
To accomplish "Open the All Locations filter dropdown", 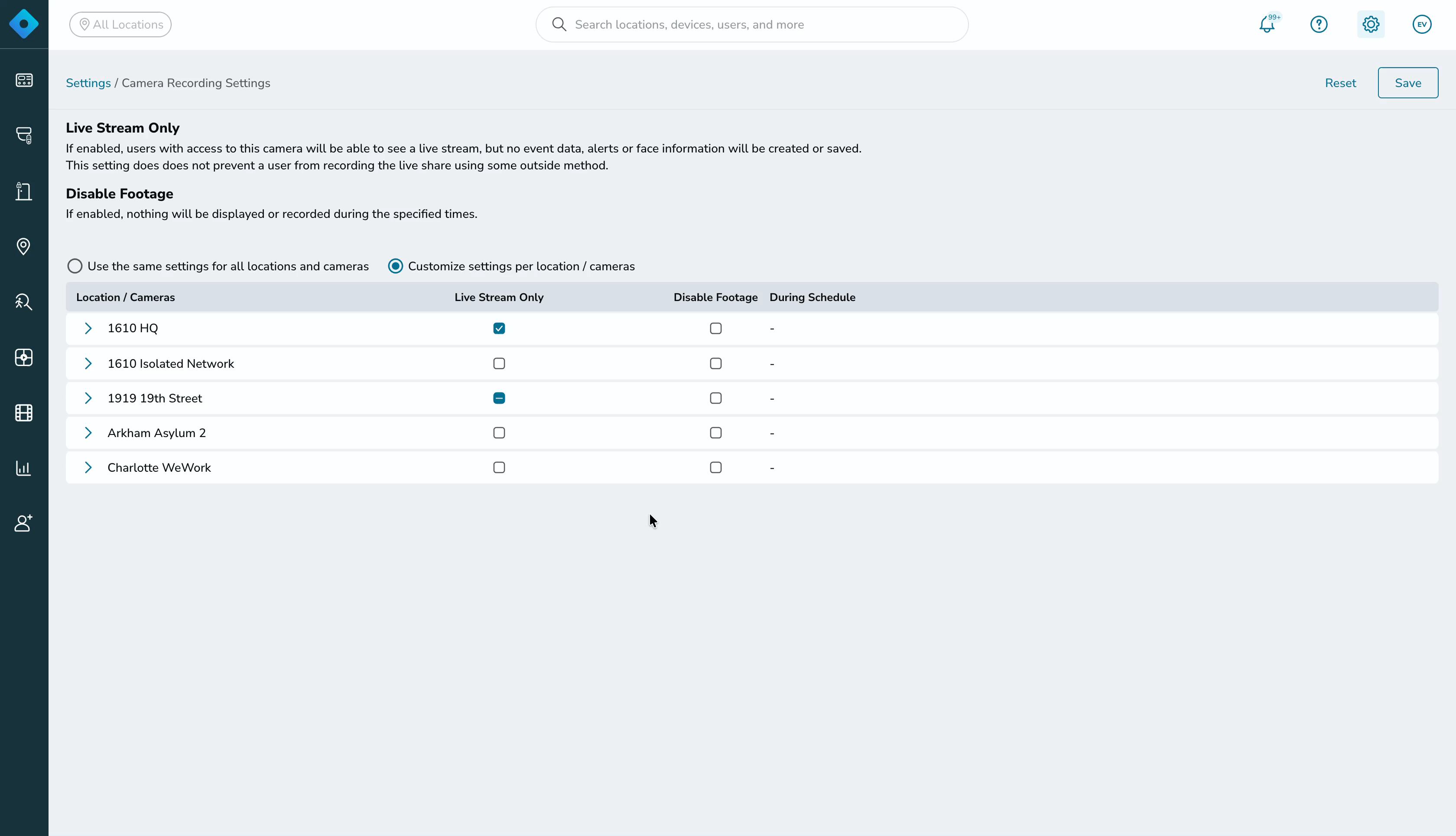I will click(120, 25).
